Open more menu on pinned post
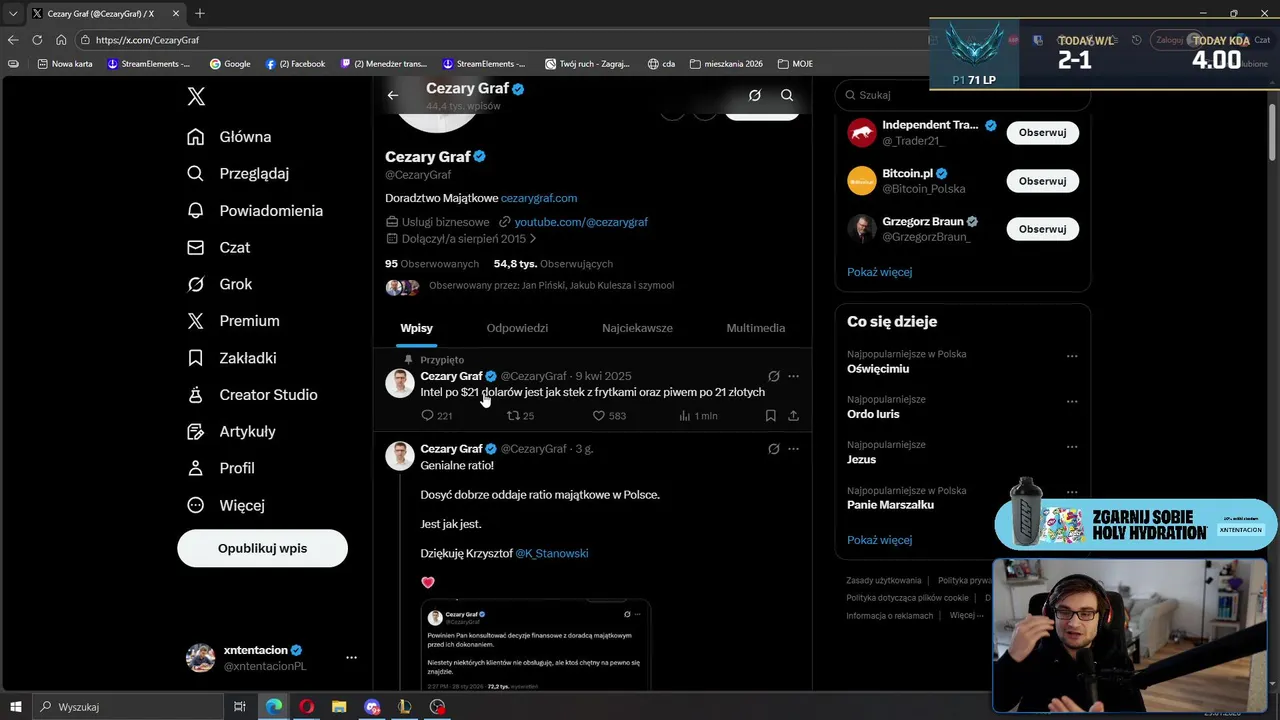 pyautogui.click(x=793, y=376)
